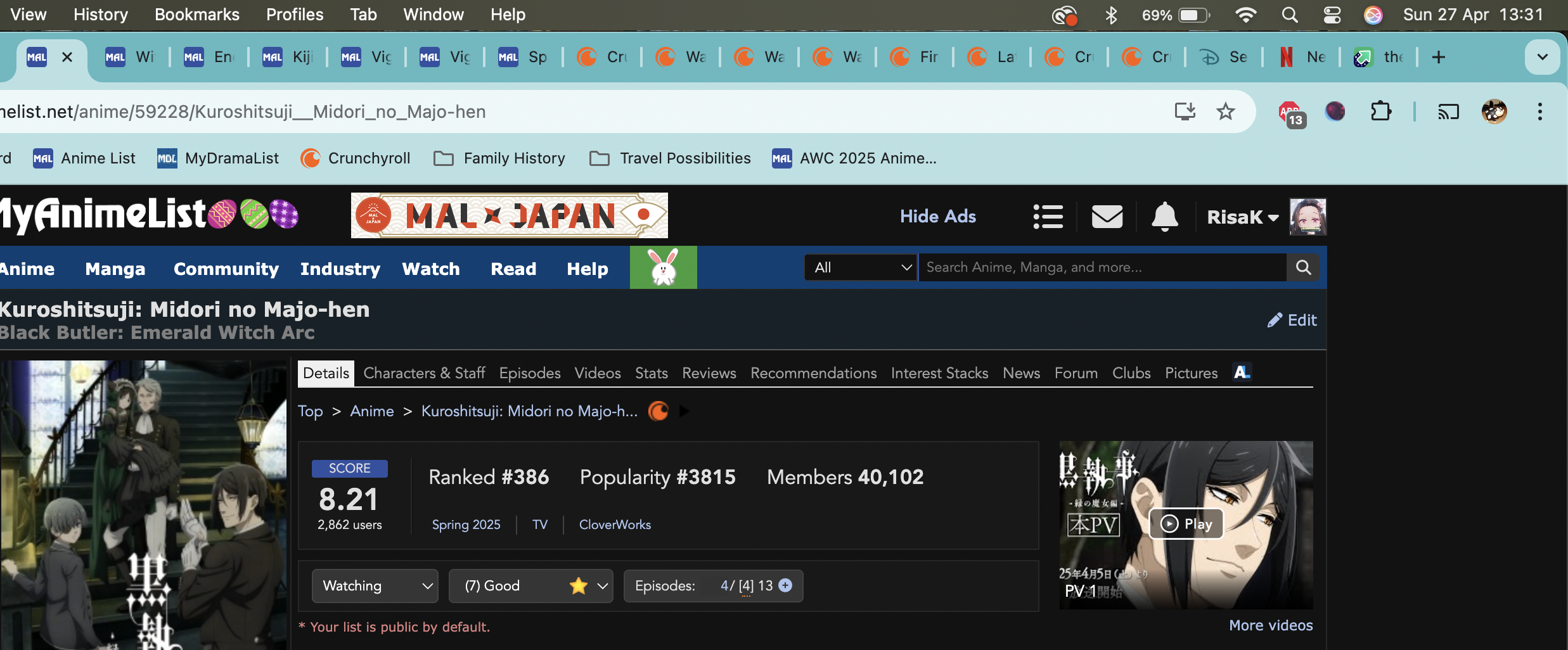This screenshot has width=1568, height=650.
Task: Click the pencil Edit link
Action: coord(1292,320)
